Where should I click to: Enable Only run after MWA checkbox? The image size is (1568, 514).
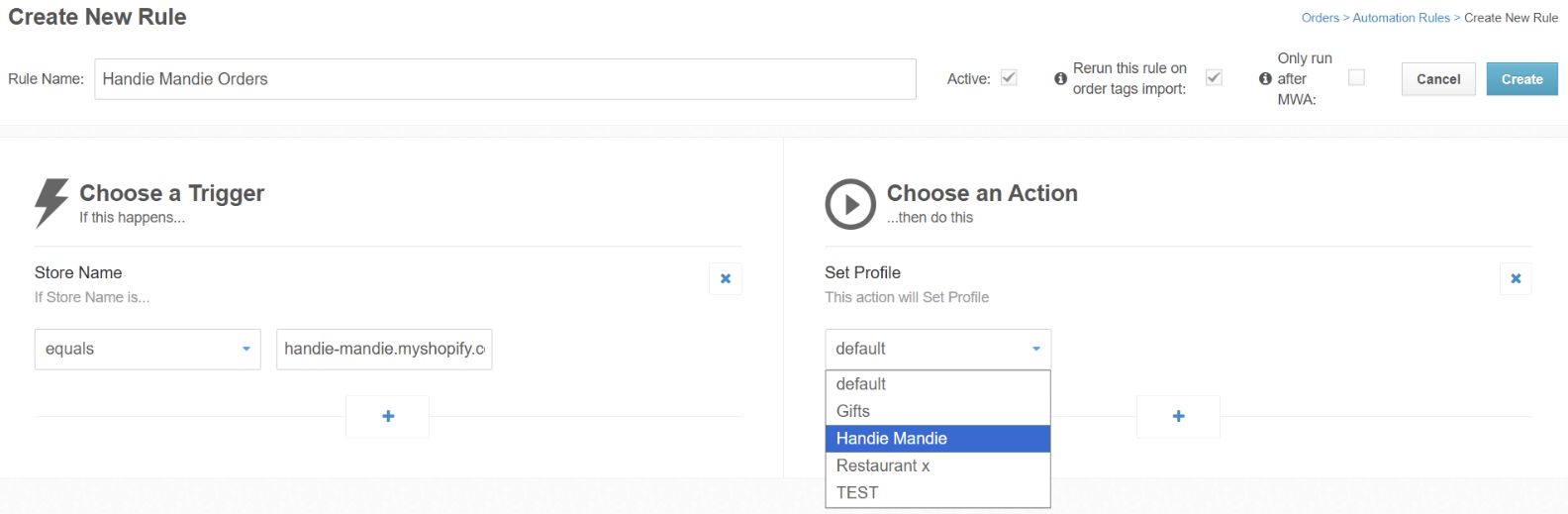point(1356,77)
